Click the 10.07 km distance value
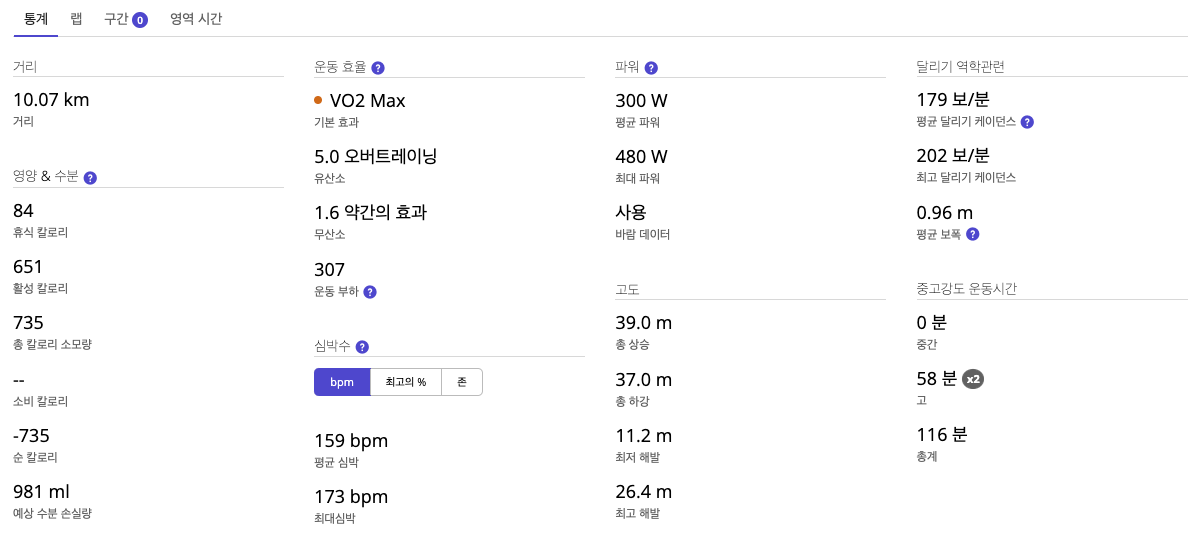 52,100
